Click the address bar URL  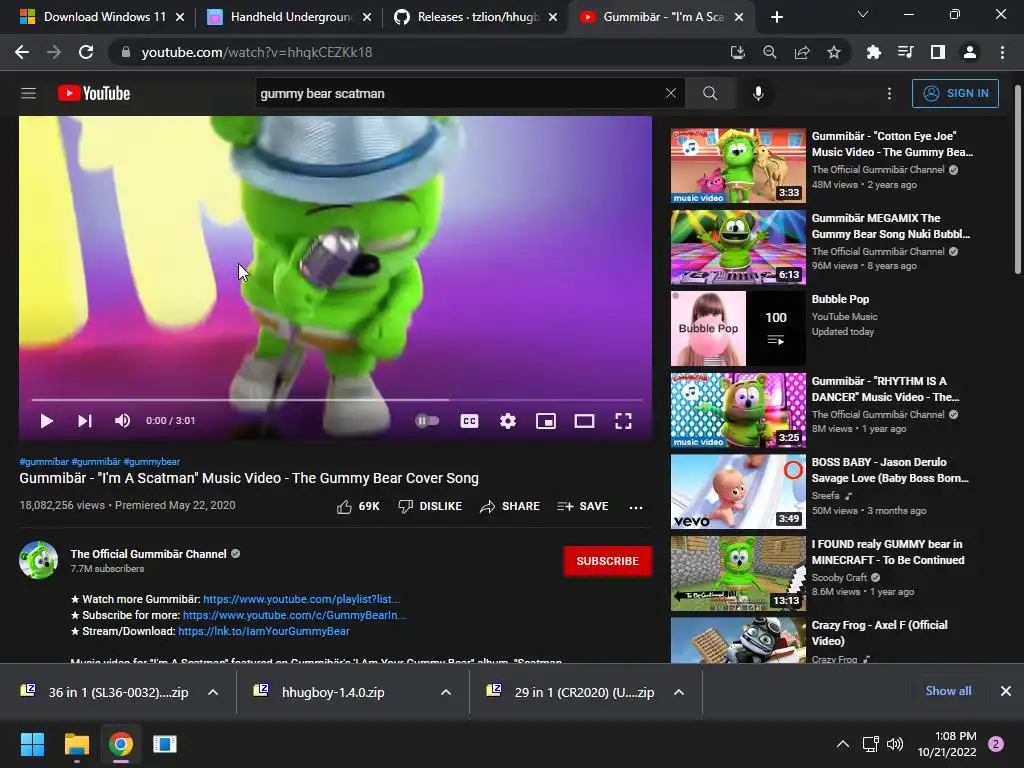[257, 52]
